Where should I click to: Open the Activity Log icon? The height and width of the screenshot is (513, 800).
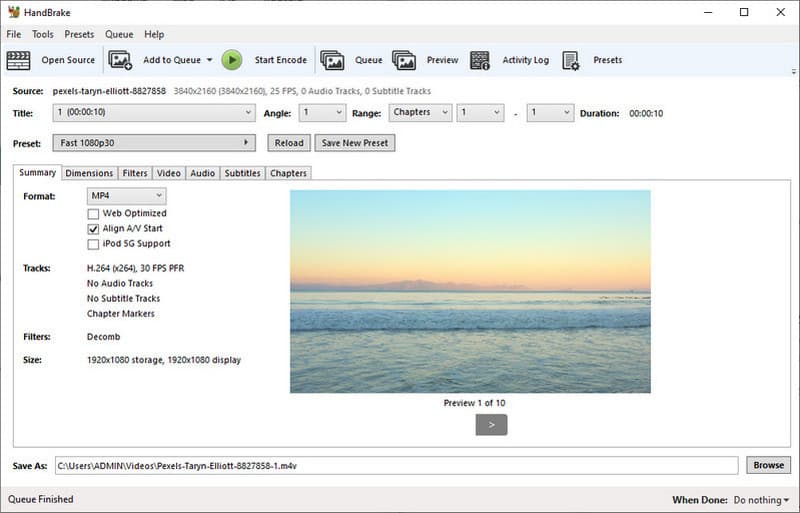pos(480,60)
